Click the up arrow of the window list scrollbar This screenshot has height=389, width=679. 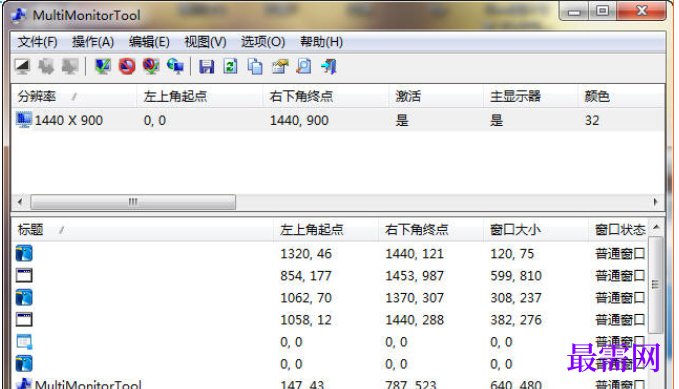656,227
